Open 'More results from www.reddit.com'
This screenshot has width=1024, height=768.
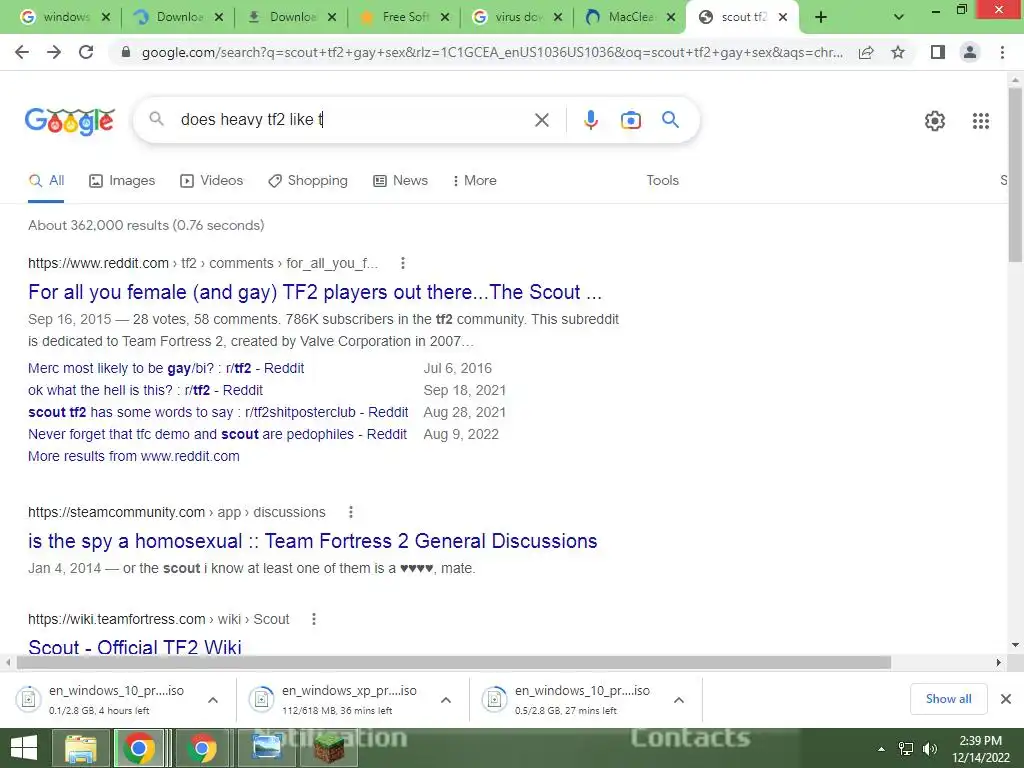(134, 456)
